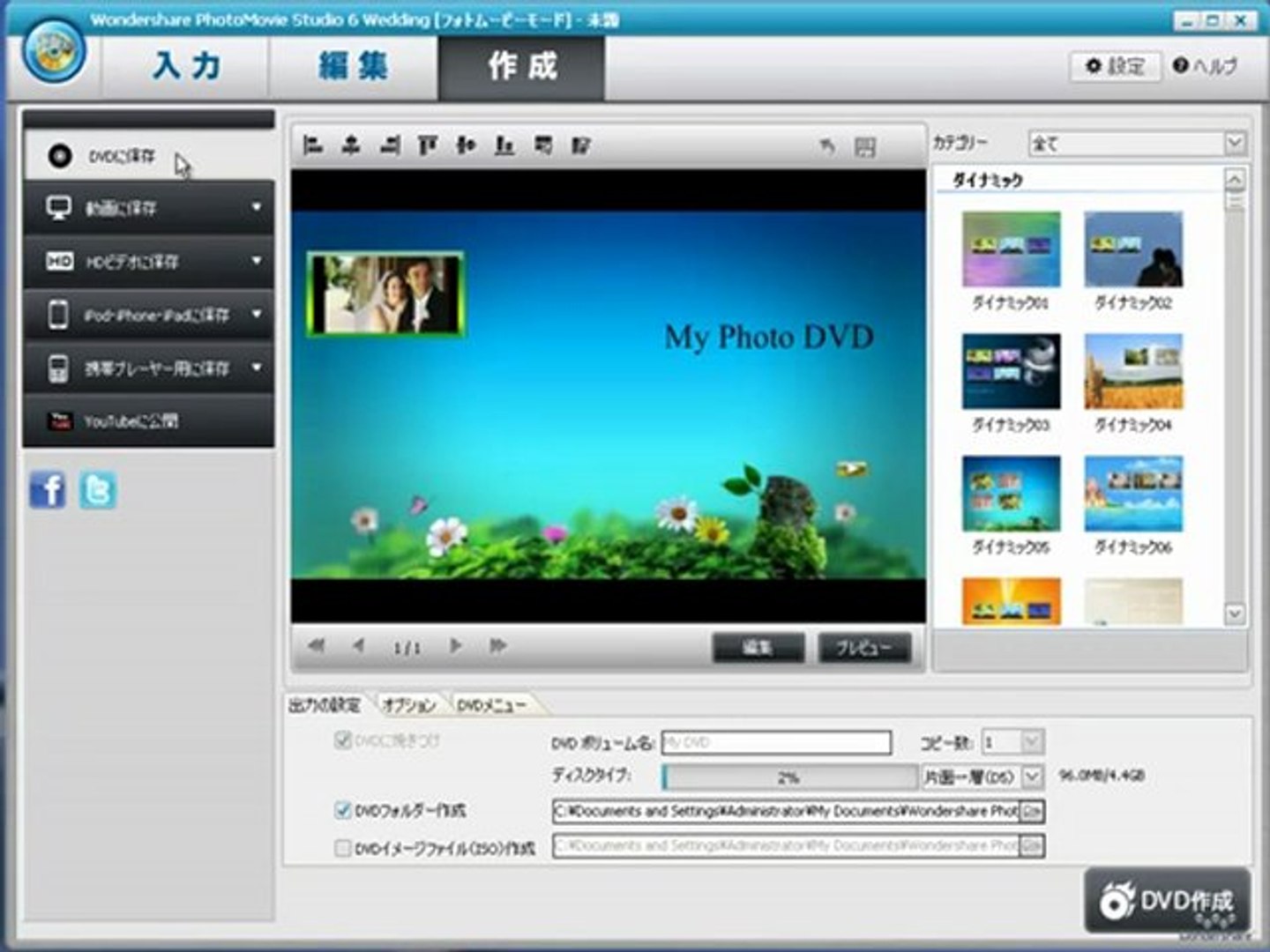Click the DVD ボリューム名 input field

tap(776, 742)
